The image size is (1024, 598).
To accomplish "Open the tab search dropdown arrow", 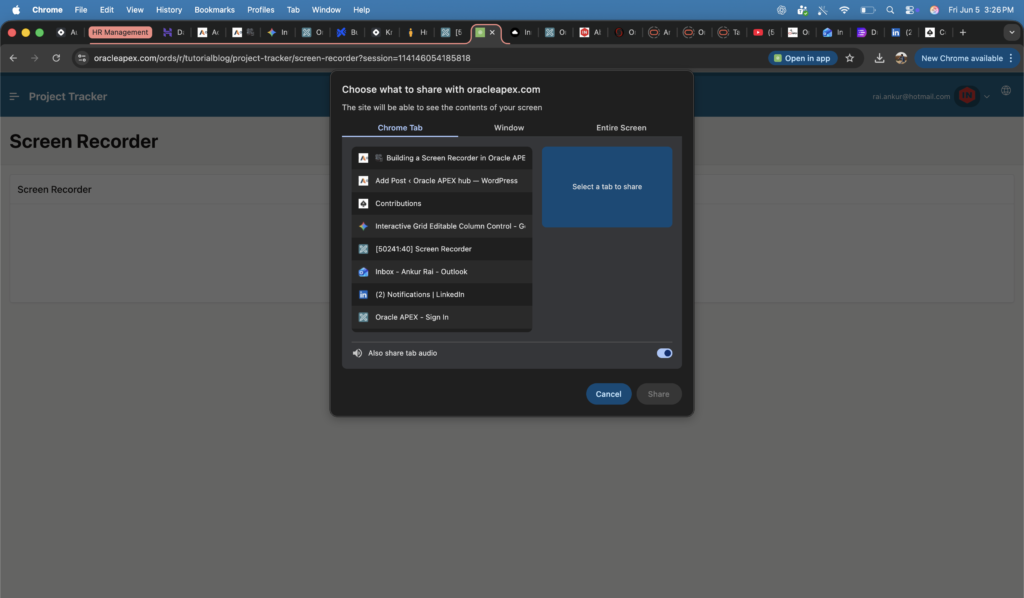I will (x=1012, y=32).
